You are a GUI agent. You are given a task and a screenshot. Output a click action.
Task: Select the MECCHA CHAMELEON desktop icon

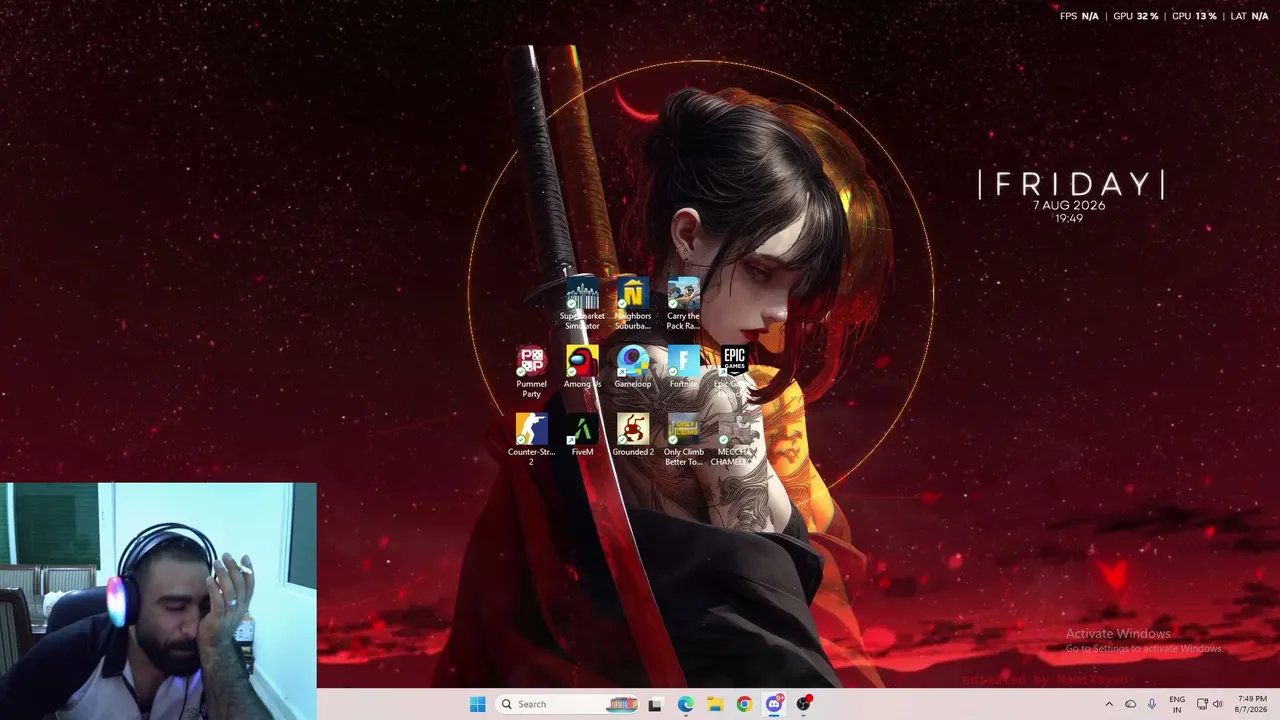[734, 440]
